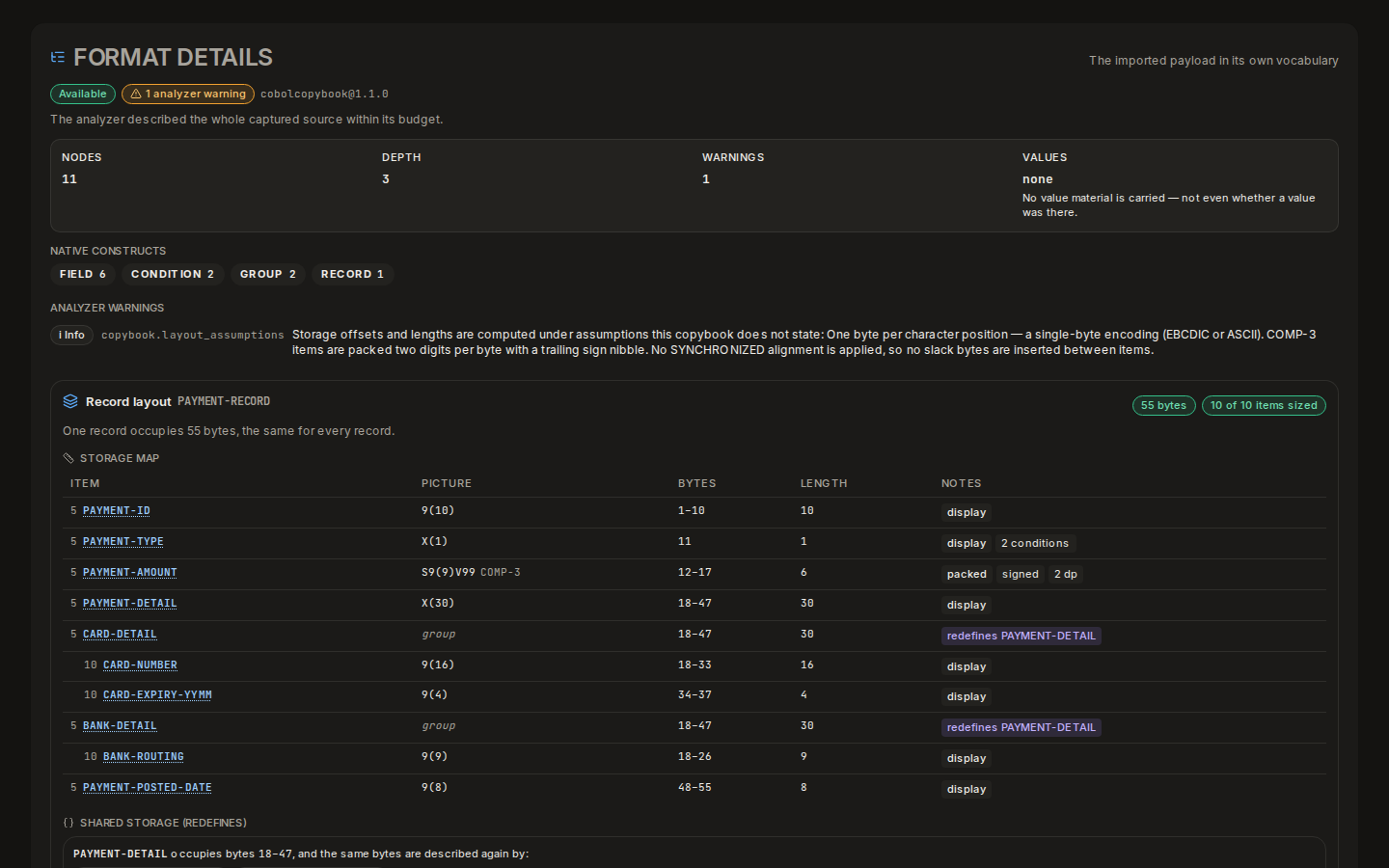This screenshot has width=1389, height=868.
Task: Click the FIELD 6 construct chip
Action: [x=83, y=274]
